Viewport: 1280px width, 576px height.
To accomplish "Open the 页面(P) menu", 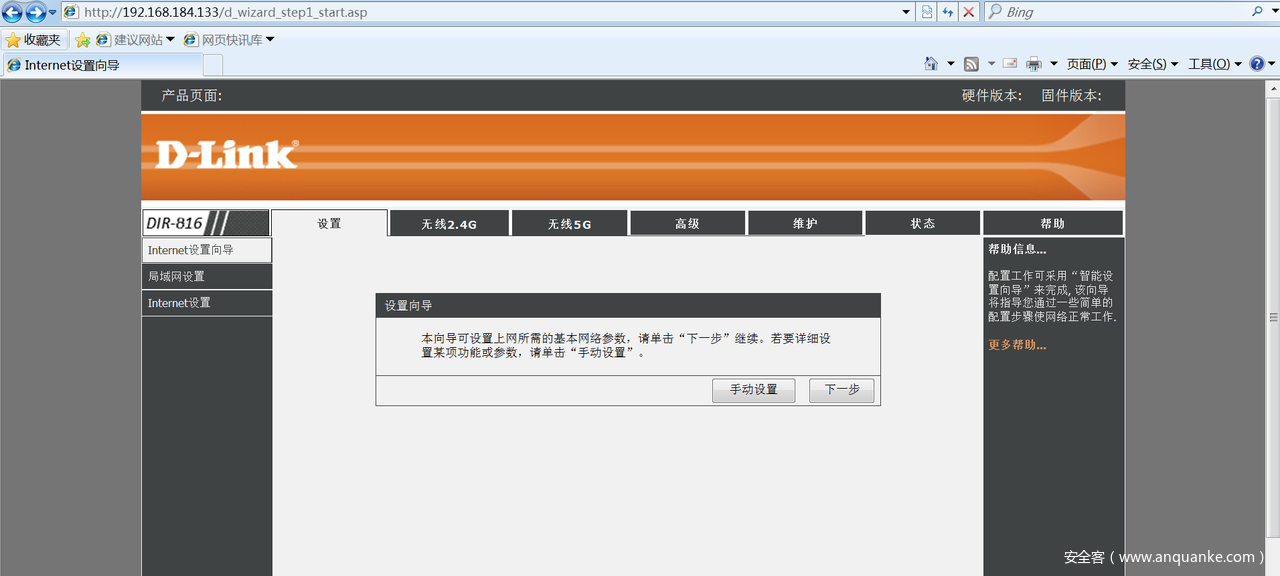I will click(x=1092, y=64).
